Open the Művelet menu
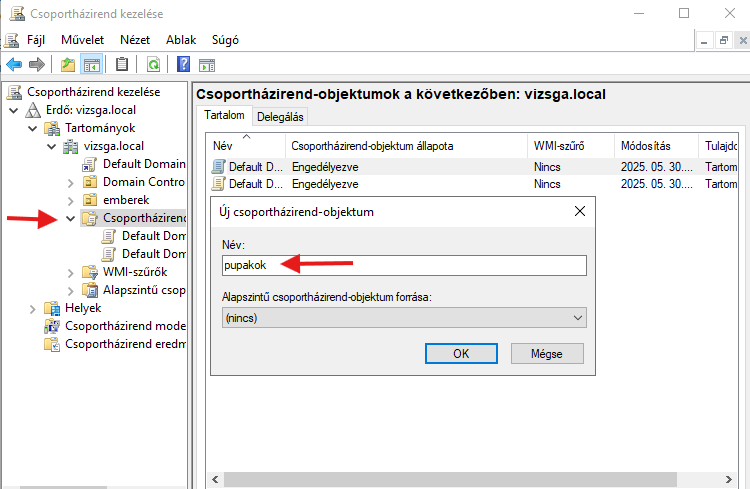 pos(82,40)
